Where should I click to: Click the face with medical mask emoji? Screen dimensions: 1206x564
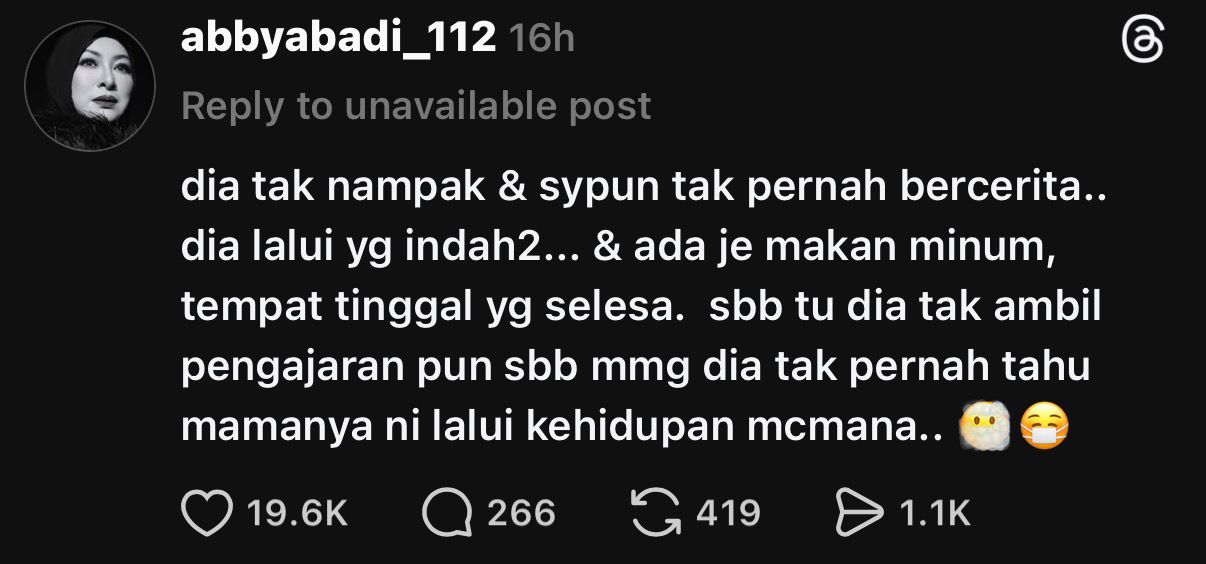(x=1045, y=426)
